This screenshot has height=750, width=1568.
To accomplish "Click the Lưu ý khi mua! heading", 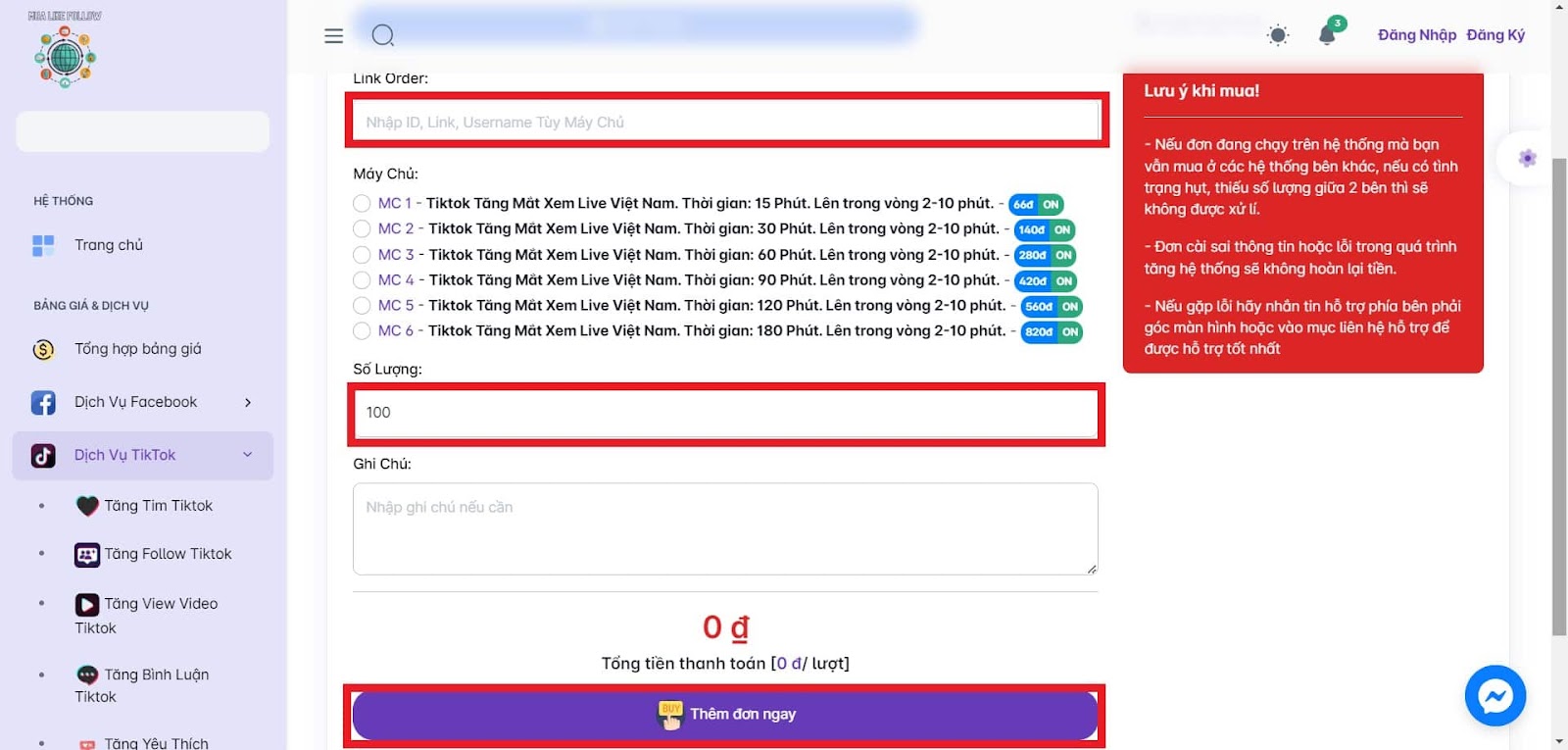I will click(x=1201, y=91).
